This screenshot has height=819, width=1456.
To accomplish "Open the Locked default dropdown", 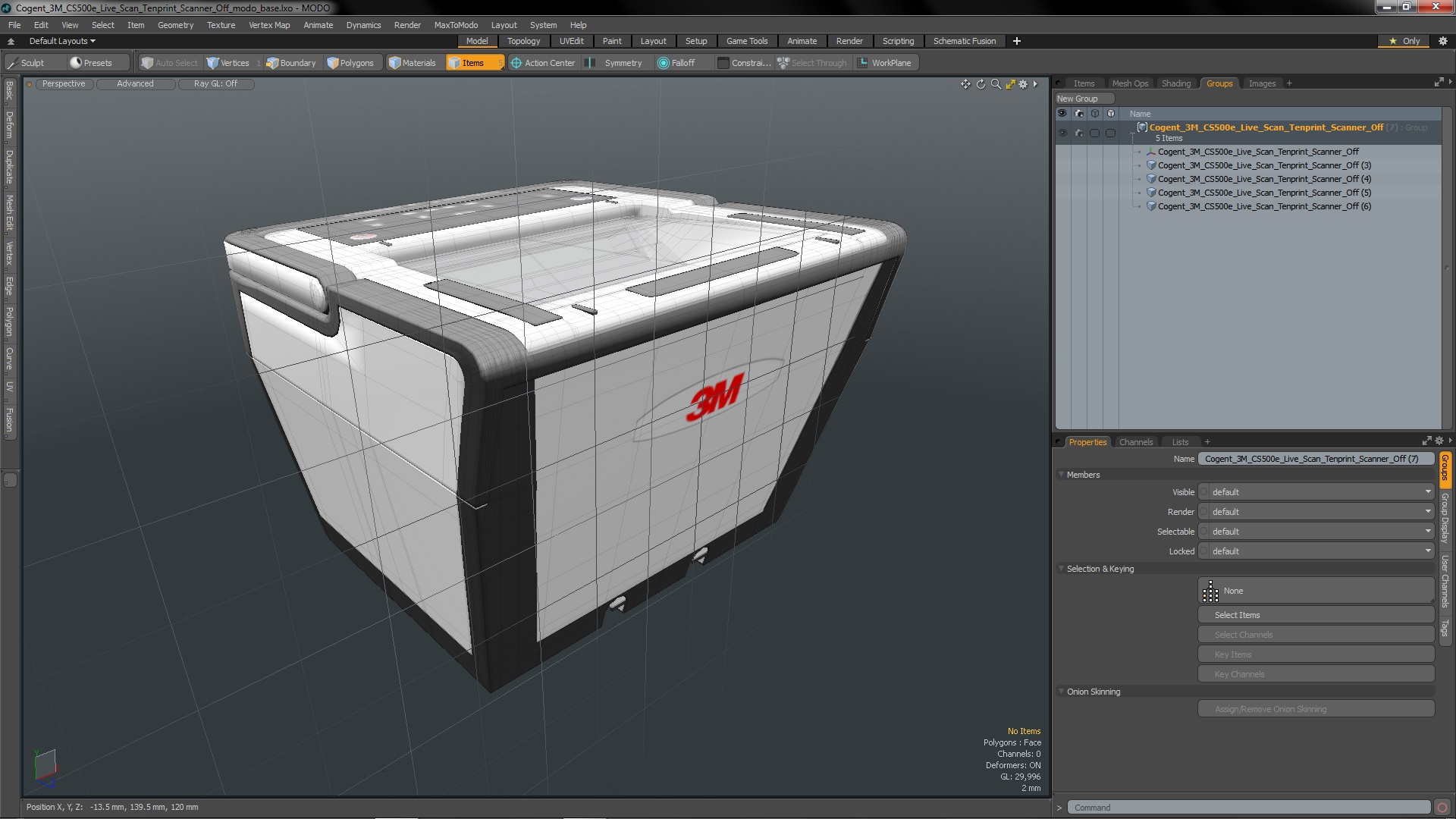I will click(1320, 551).
